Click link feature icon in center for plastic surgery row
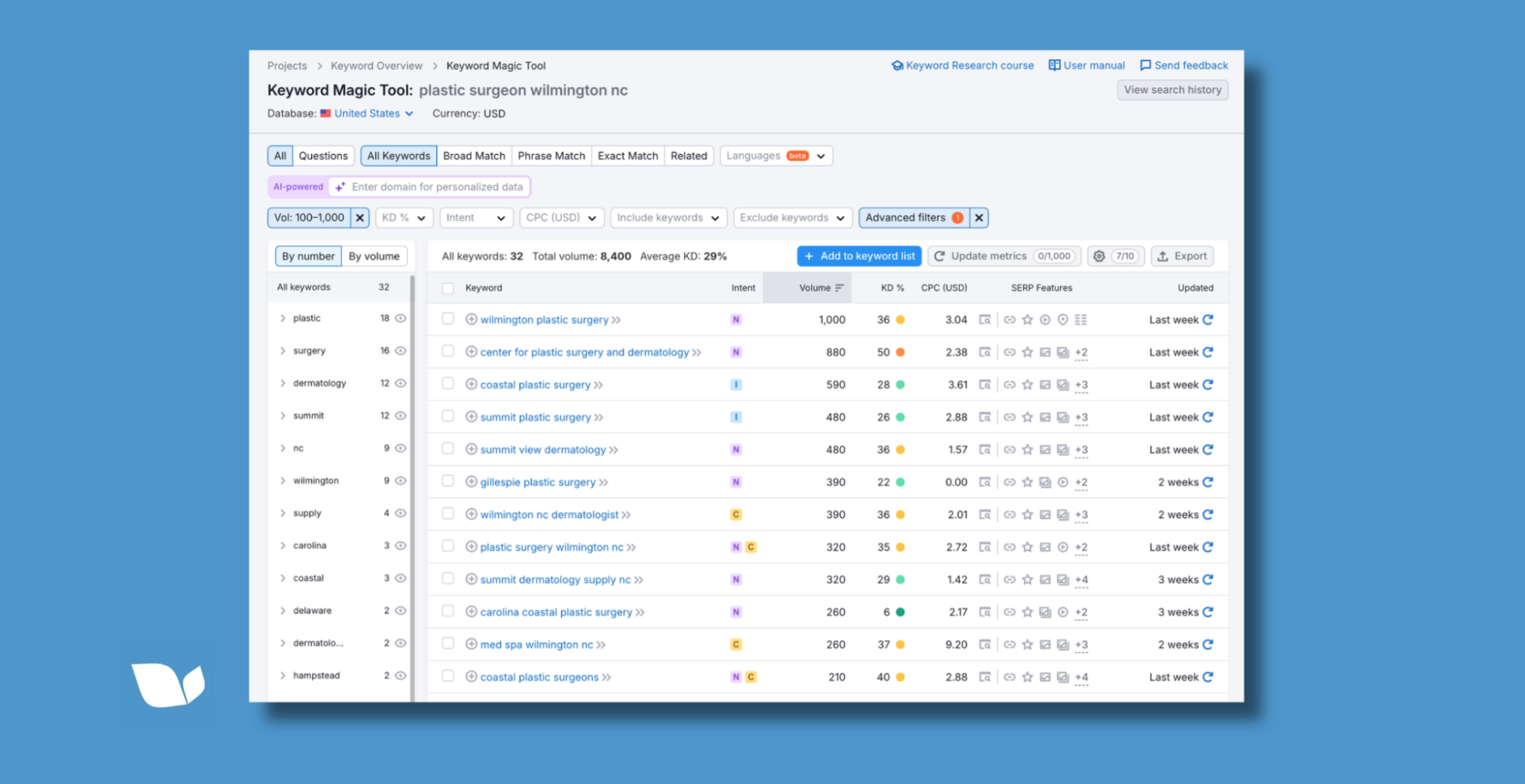The image size is (1525, 784). pyautogui.click(x=1009, y=352)
